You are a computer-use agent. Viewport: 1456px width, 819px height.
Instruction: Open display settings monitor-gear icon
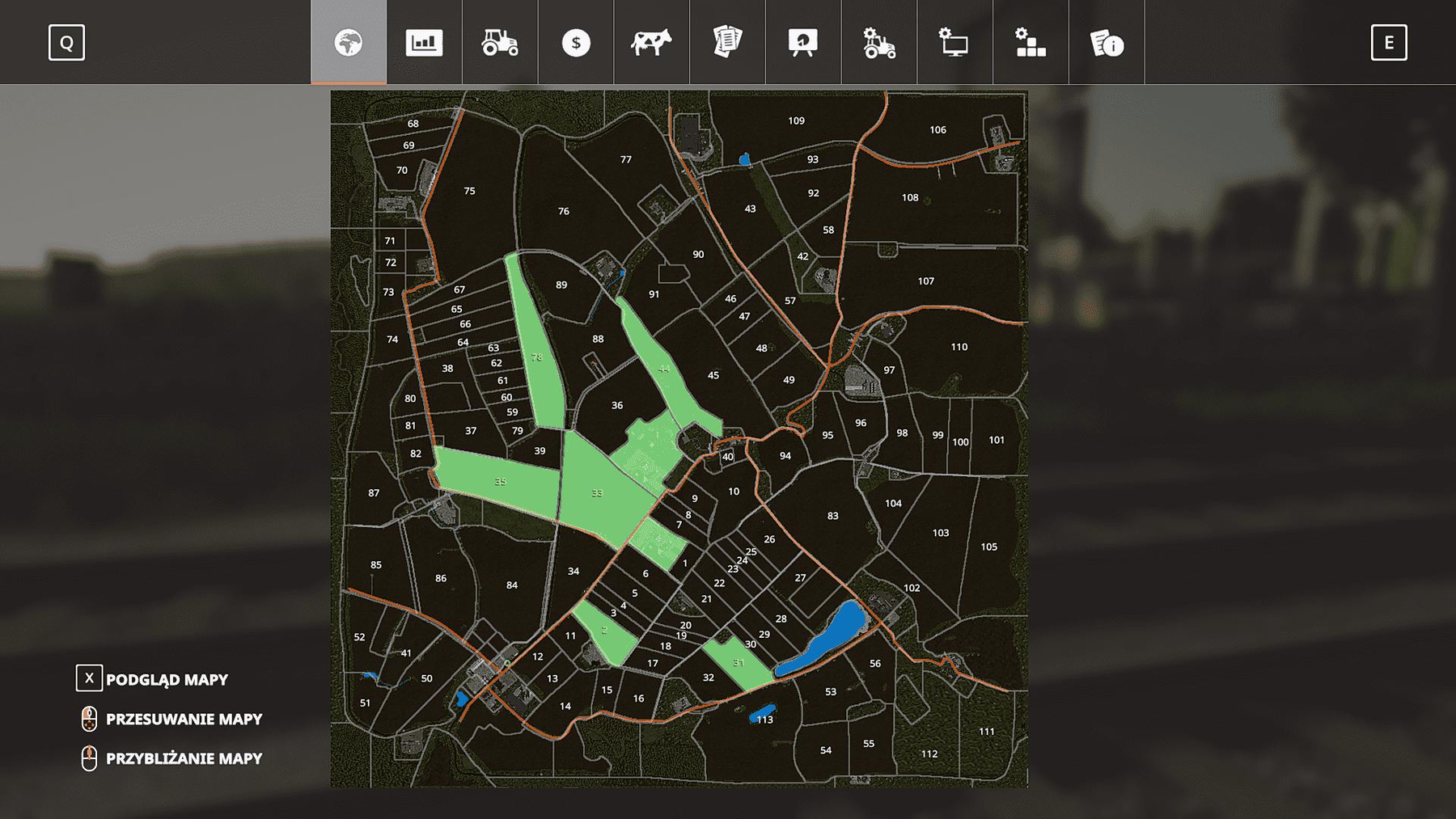pos(954,42)
